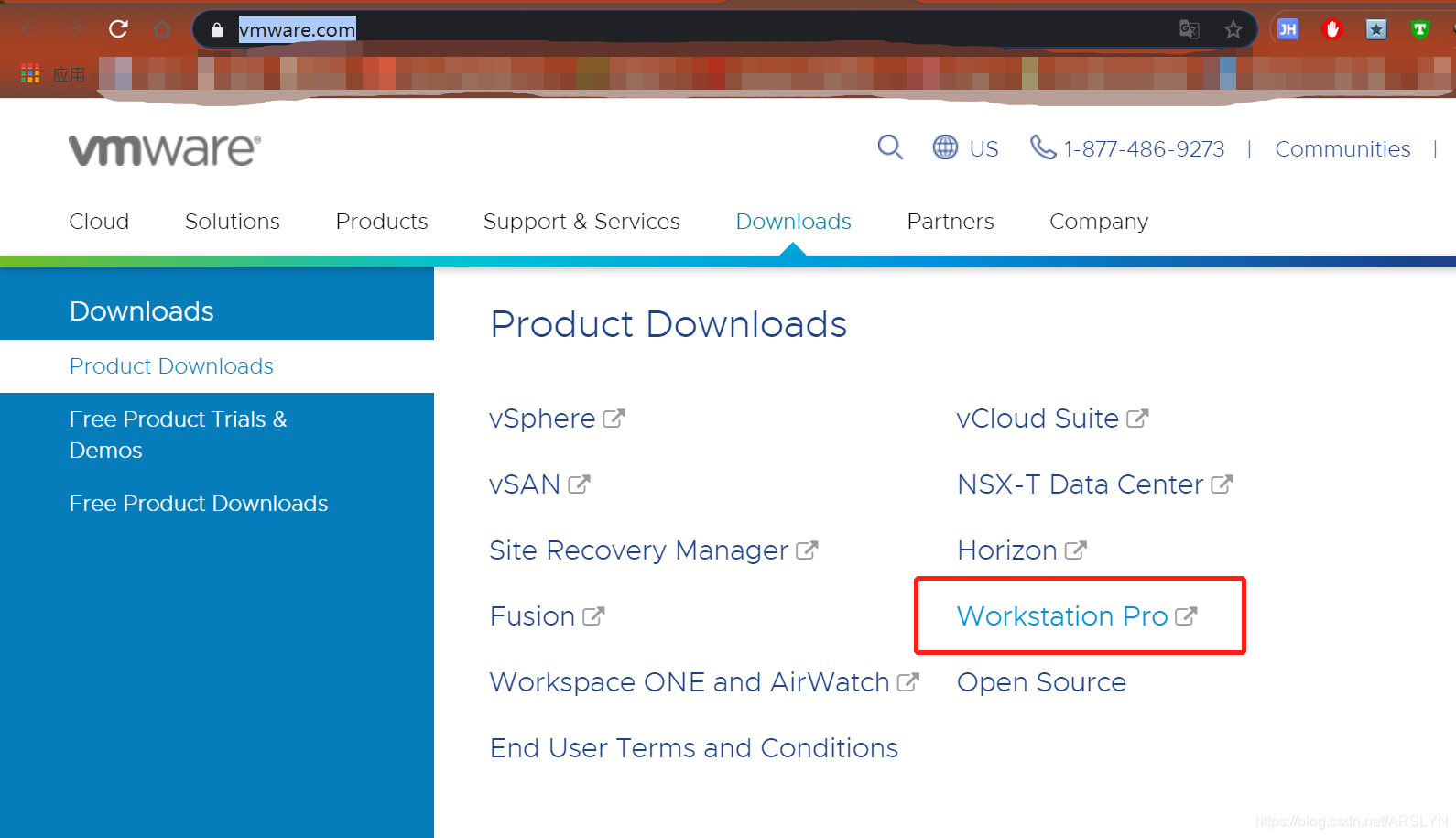The image size is (1456, 838).
Task: Open the Open Source link
Action: [1041, 682]
